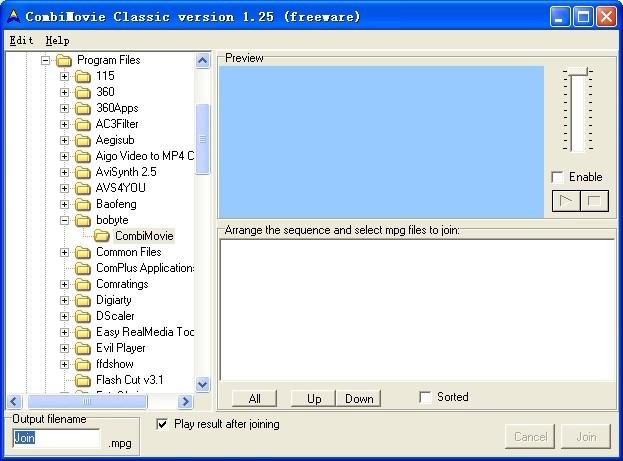Screen dimensions: 623x461
Task: Click the bobyte folder icon
Action: click(83, 220)
